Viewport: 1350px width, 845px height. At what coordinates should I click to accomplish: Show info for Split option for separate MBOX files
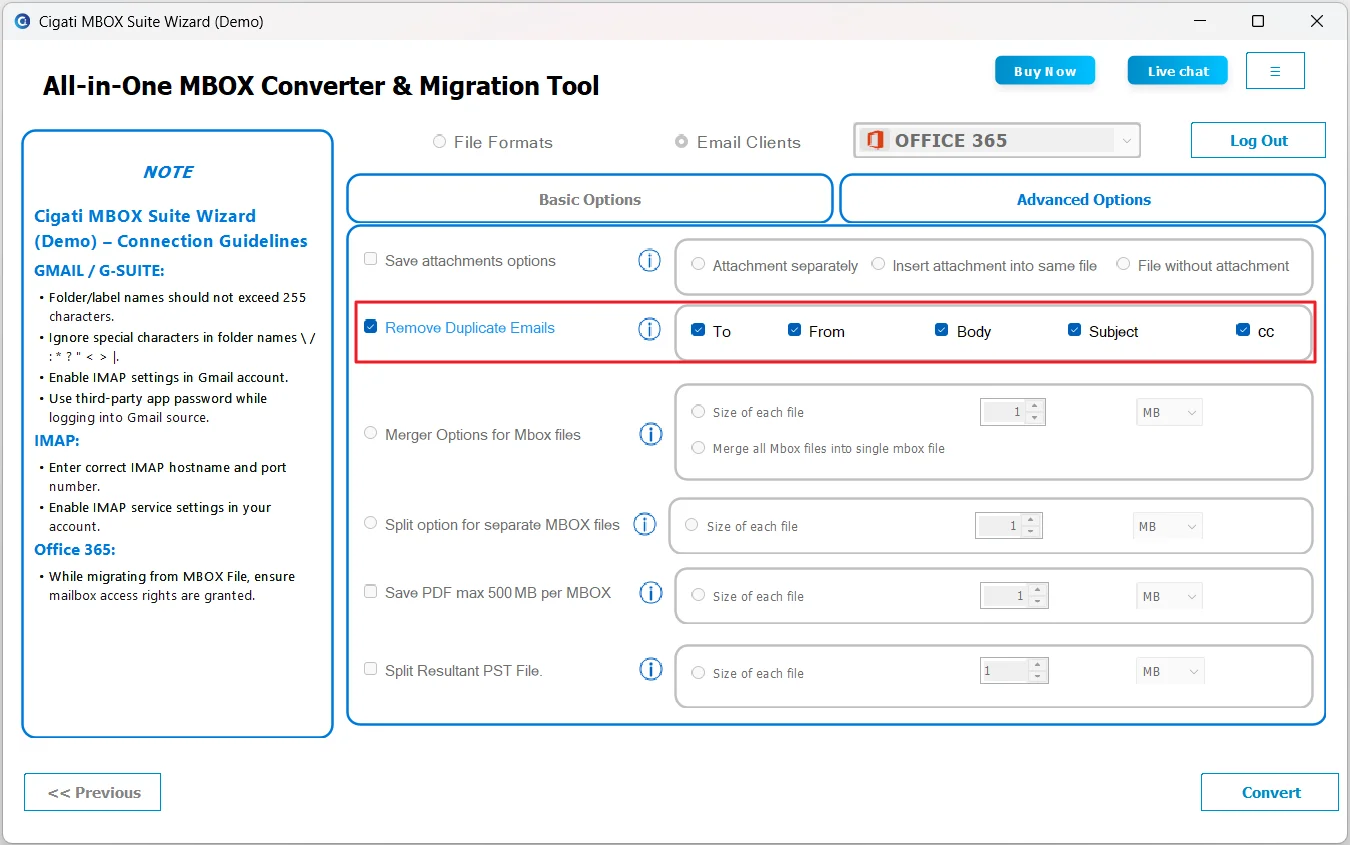click(645, 524)
